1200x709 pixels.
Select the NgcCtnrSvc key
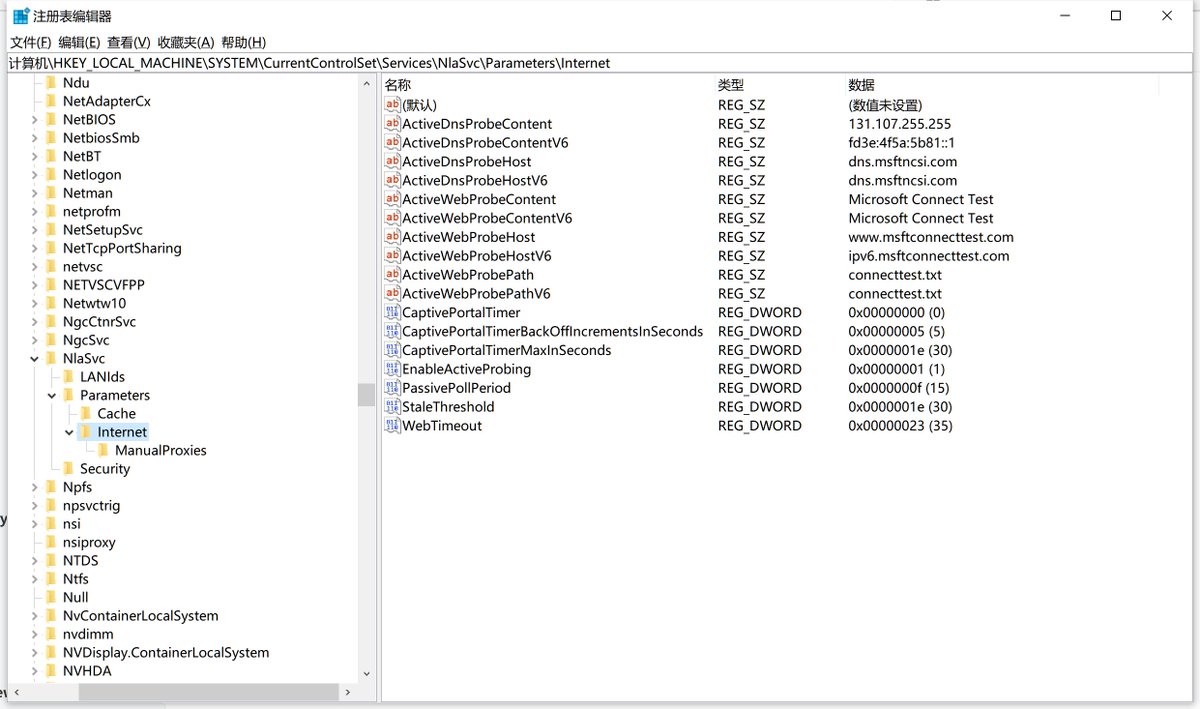[99, 322]
